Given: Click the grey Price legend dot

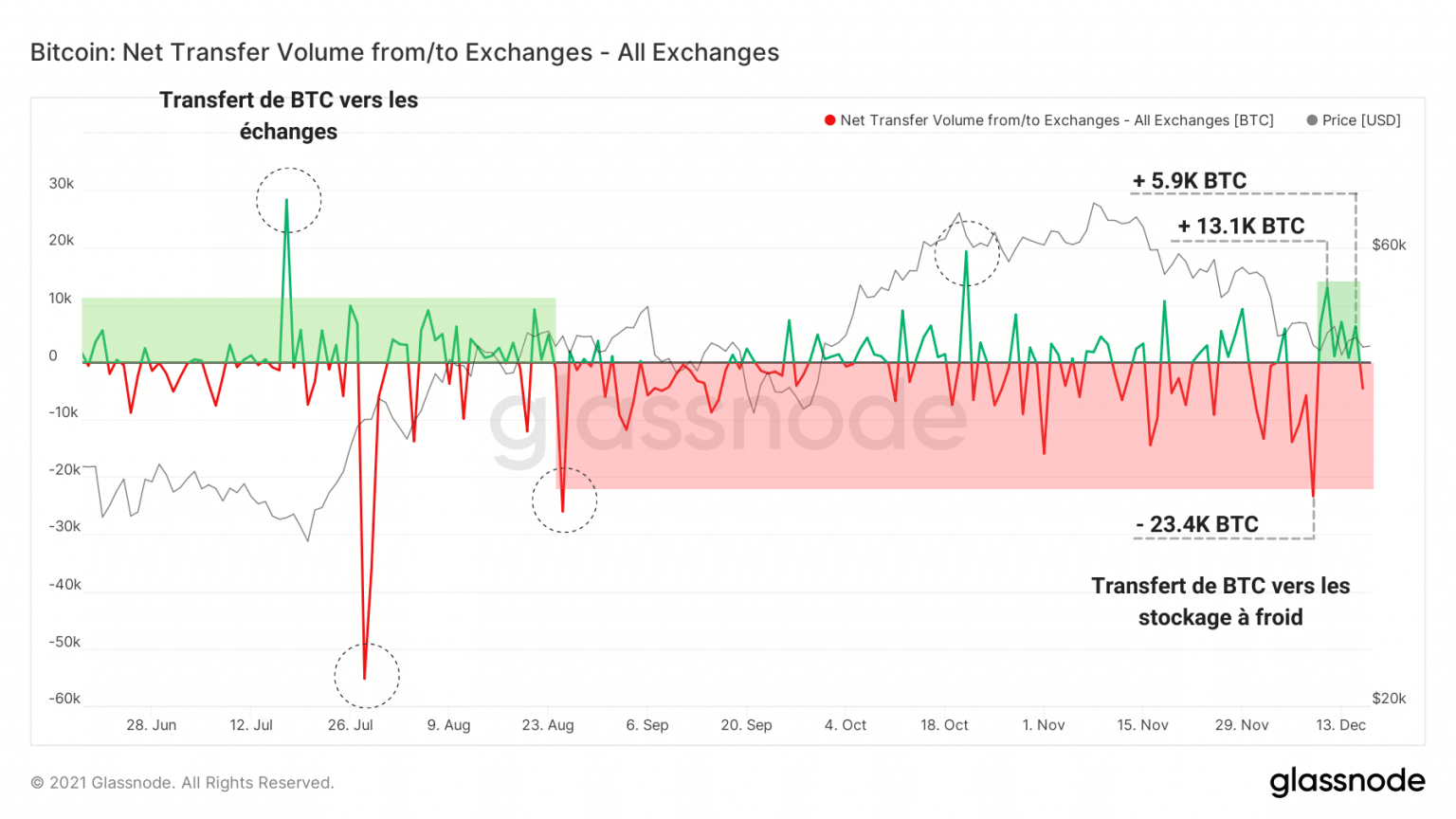Looking at the screenshot, I should [x=1312, y=120].
